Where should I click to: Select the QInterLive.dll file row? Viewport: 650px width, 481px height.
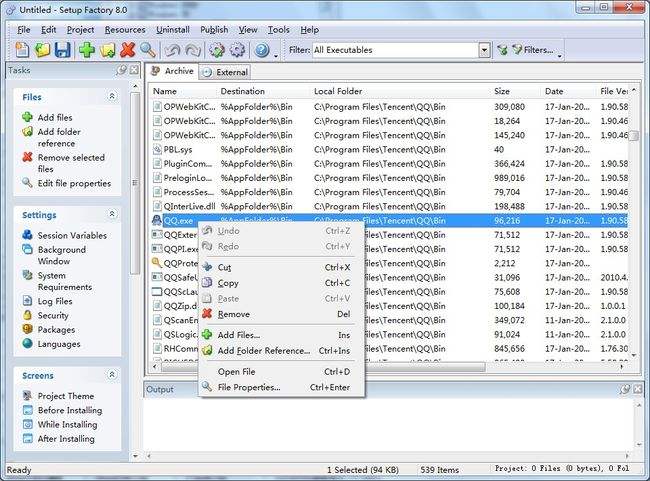389,206
